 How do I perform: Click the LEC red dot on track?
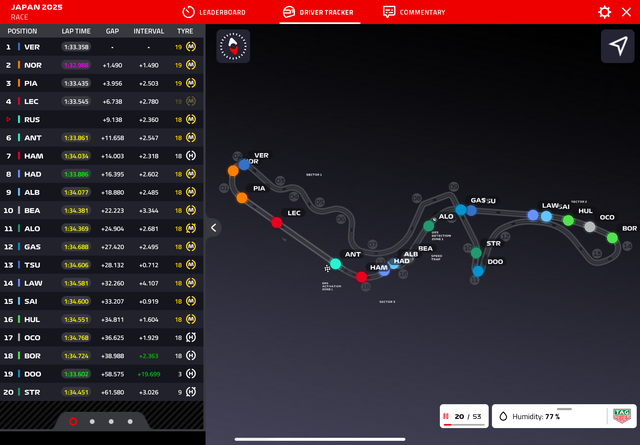(277, 222)
